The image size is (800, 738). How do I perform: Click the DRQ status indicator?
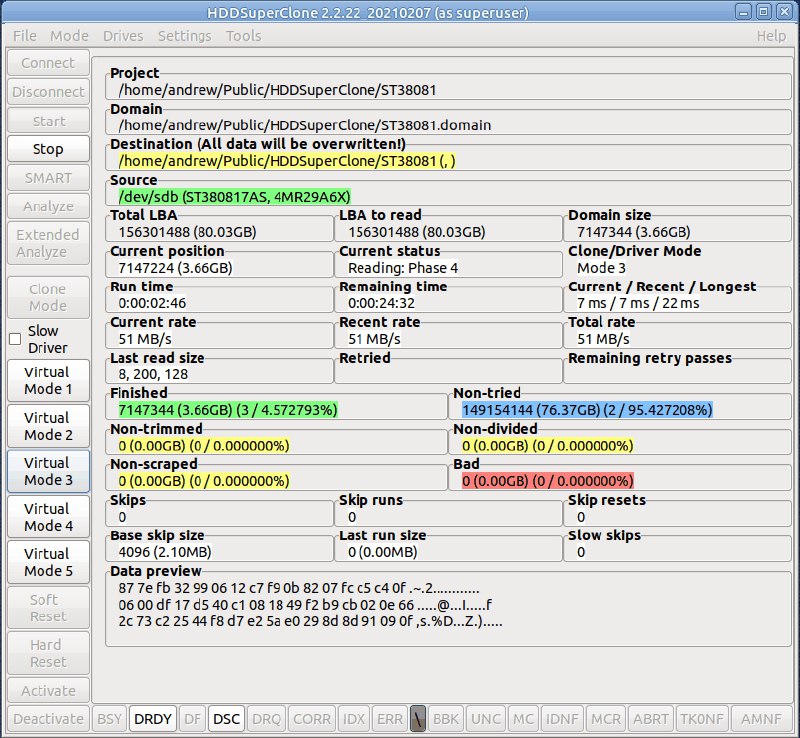266,719
